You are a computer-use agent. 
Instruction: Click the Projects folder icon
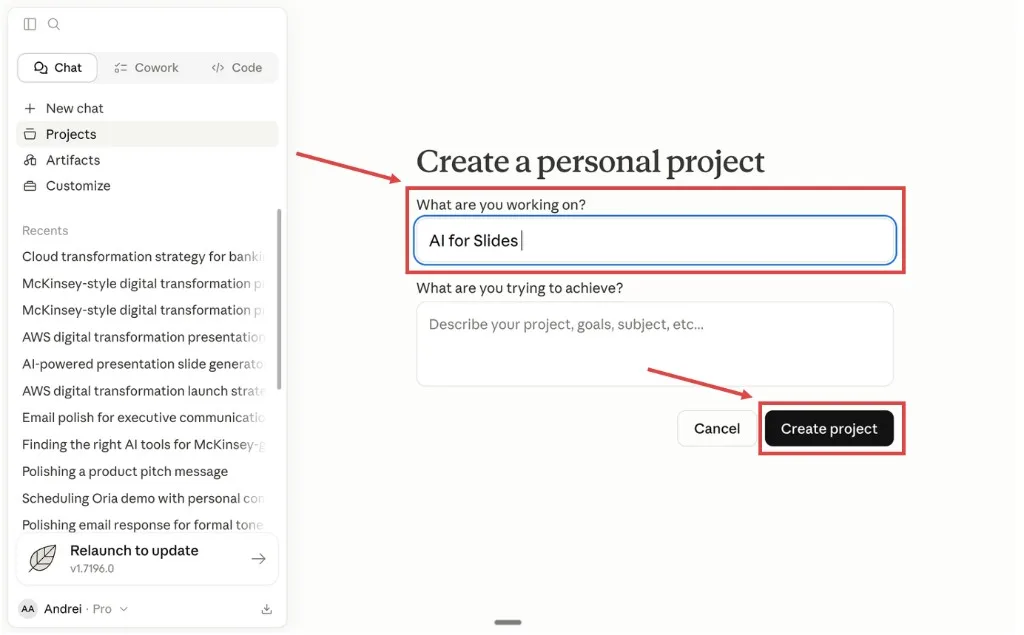tap(30, 134)
